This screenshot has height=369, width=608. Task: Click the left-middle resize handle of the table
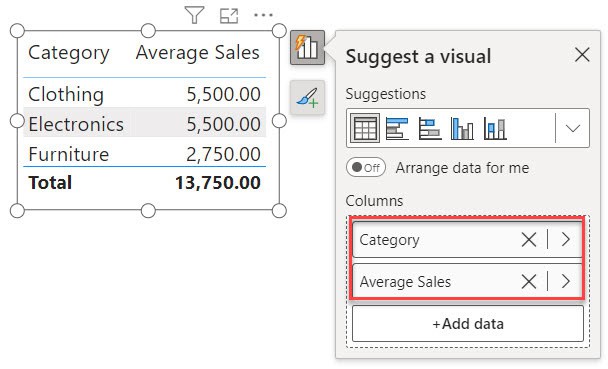[17, 121]
